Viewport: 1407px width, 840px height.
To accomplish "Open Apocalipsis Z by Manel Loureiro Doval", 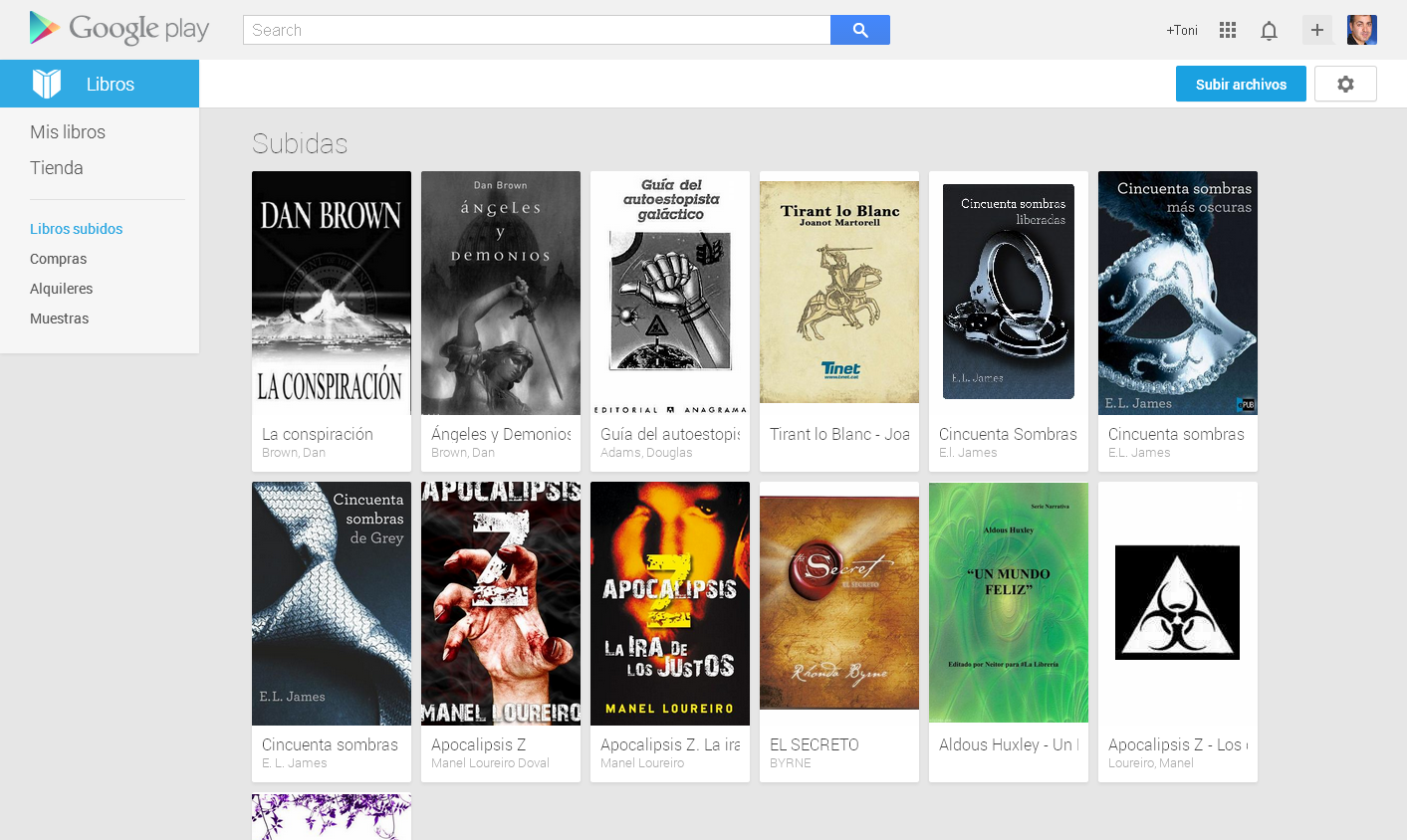I will pyautogui.click(x=500, y=603).
